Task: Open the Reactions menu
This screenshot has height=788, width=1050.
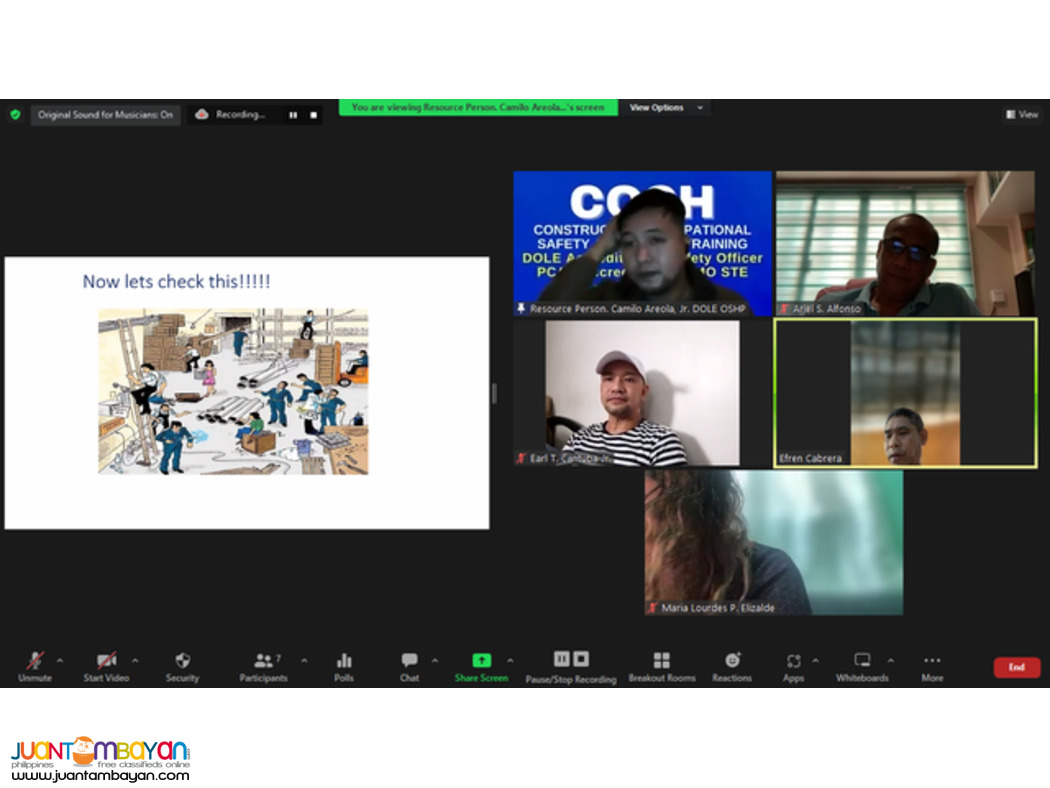Action: 732,661
